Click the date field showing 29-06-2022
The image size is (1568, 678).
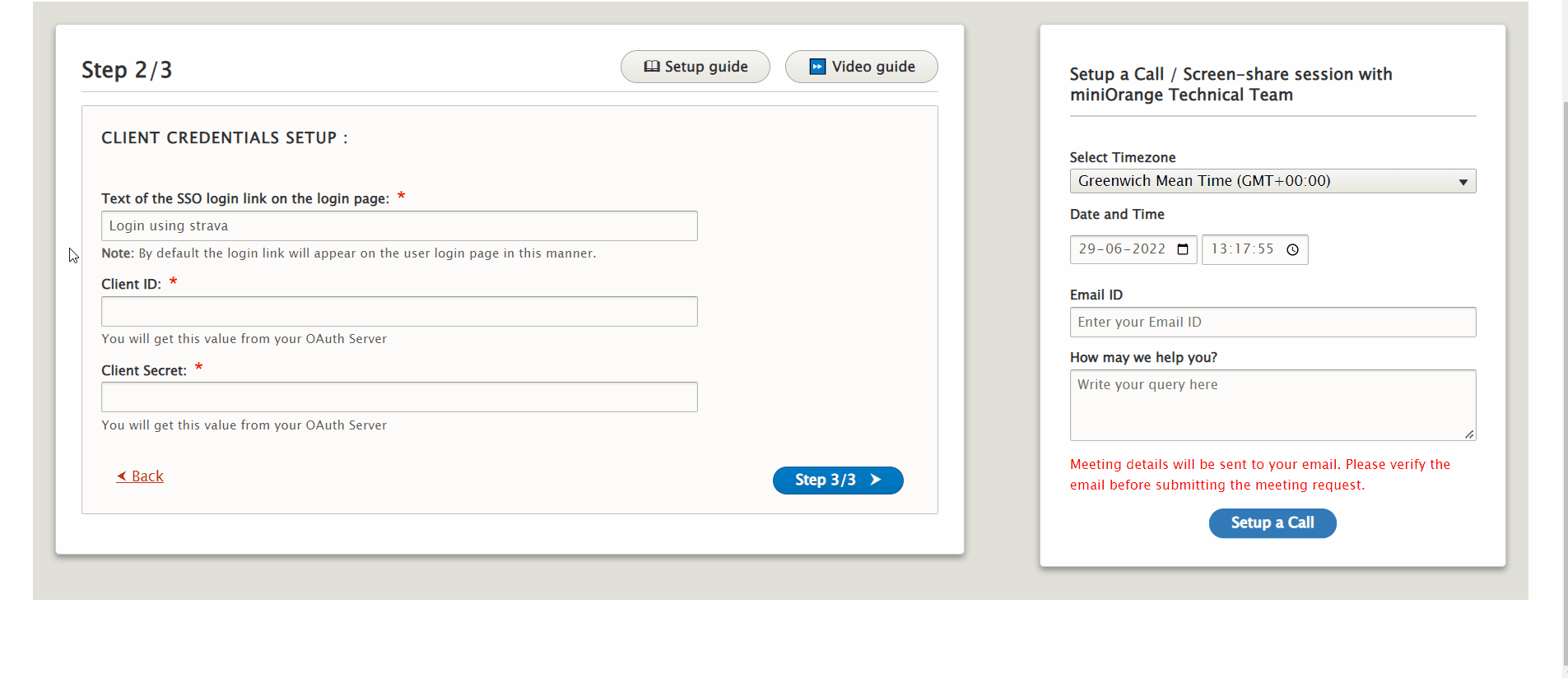[1123, 249]
